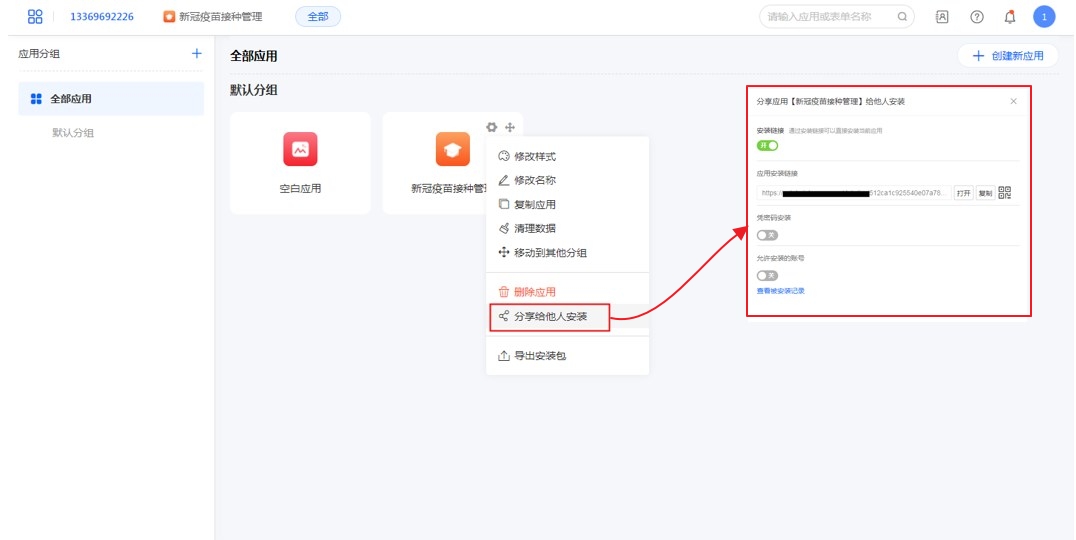Click the move arrows icon on app card

click(x=510, y=127)
